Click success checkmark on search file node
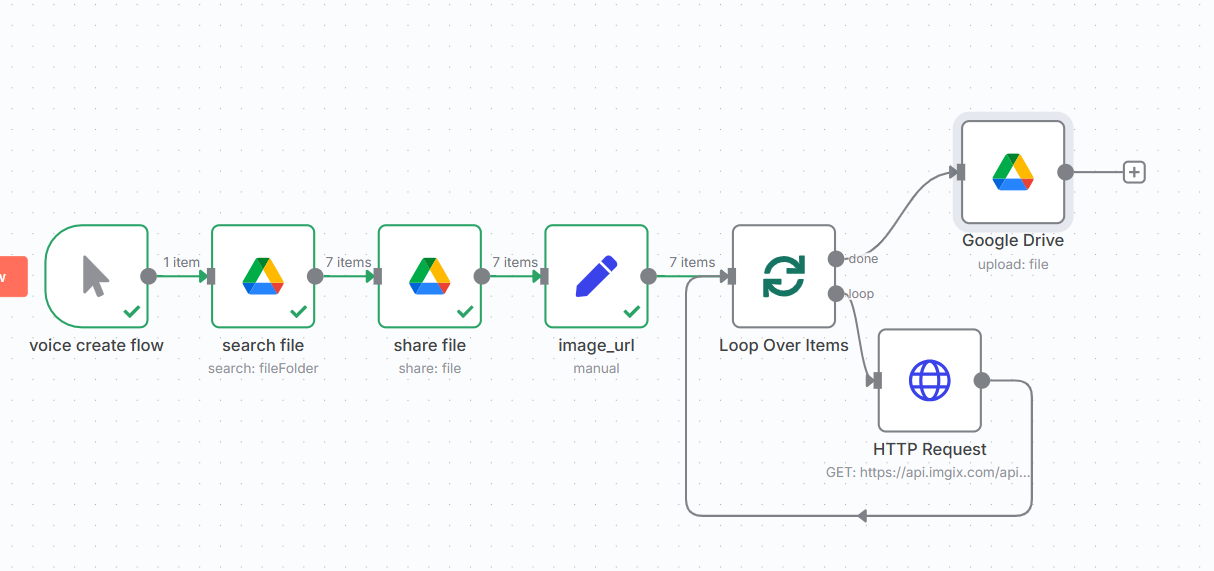This screenshot has height=571, width=1214. tap(298, 311)
